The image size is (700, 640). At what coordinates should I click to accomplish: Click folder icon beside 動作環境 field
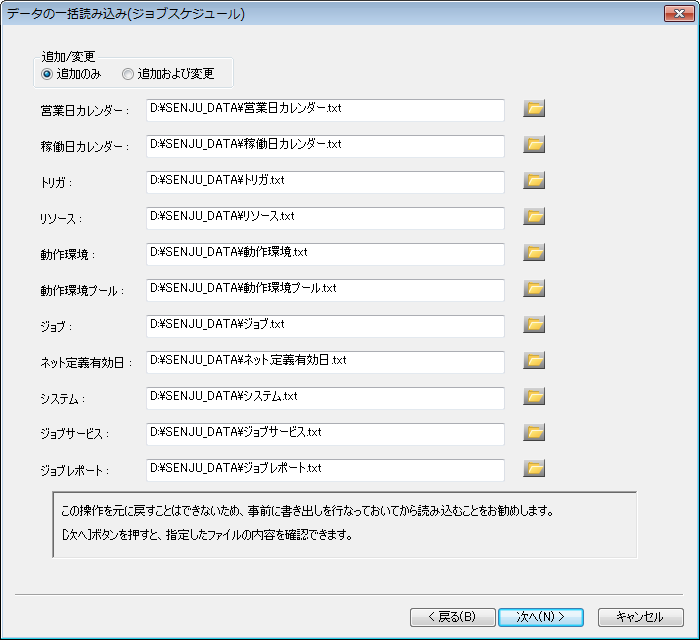534,253
